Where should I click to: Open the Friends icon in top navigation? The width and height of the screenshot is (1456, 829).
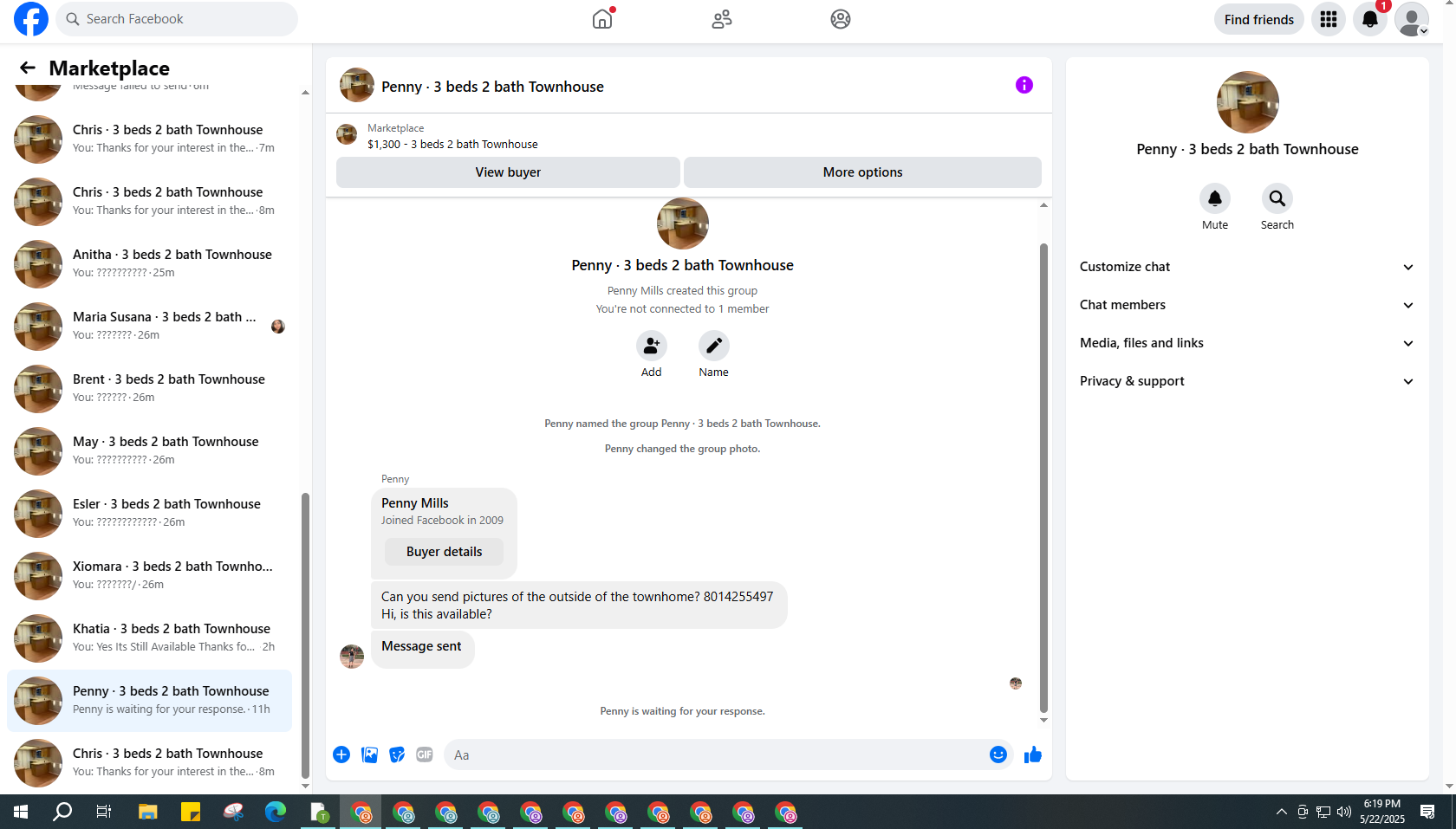pos(722,19)
